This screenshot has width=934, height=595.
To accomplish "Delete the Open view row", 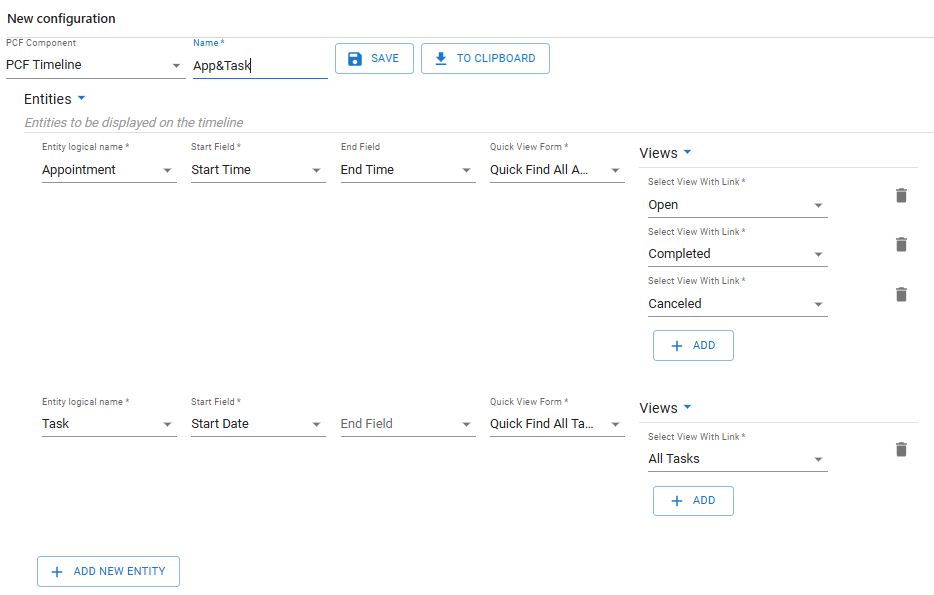I will (901, 195).
